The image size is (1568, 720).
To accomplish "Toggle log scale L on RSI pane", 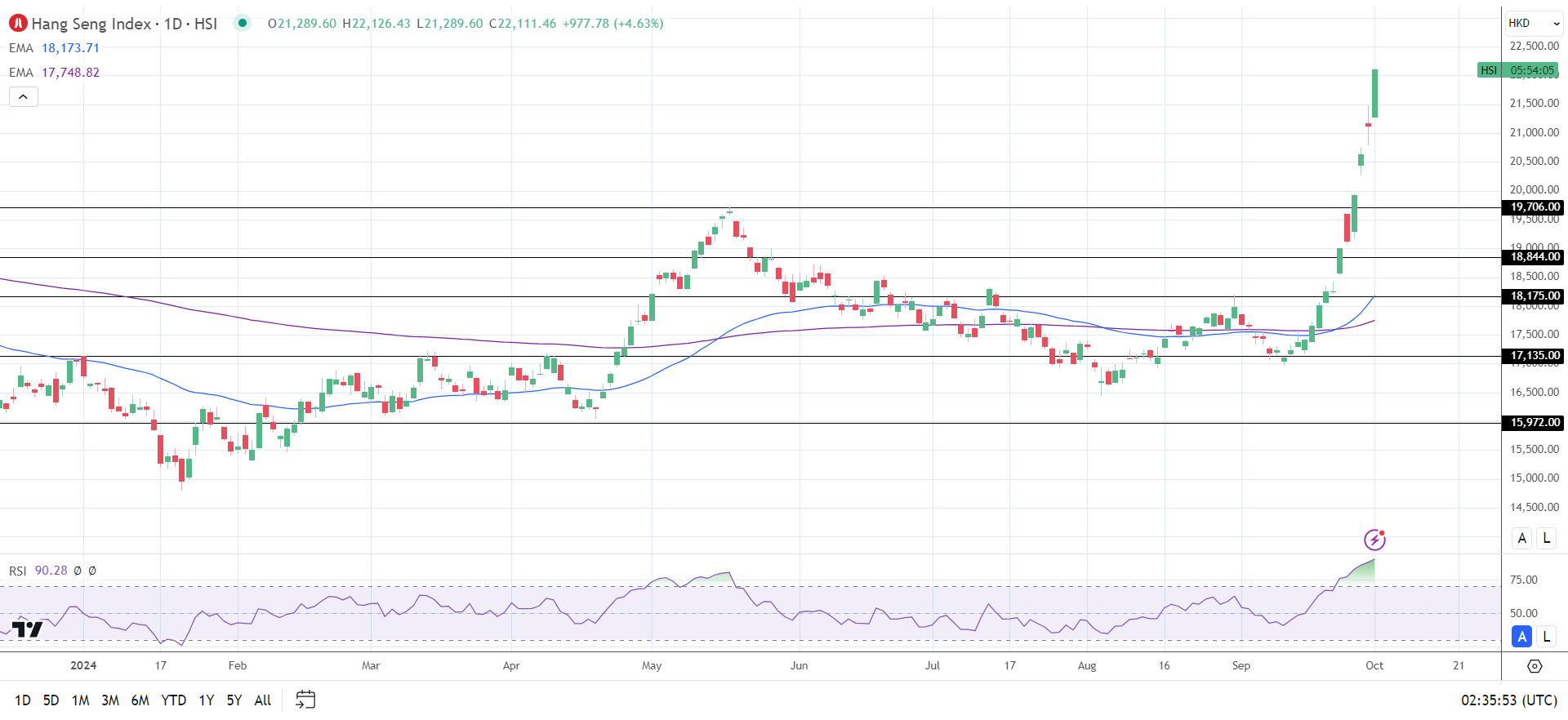I will click(x=1546, y=637).
